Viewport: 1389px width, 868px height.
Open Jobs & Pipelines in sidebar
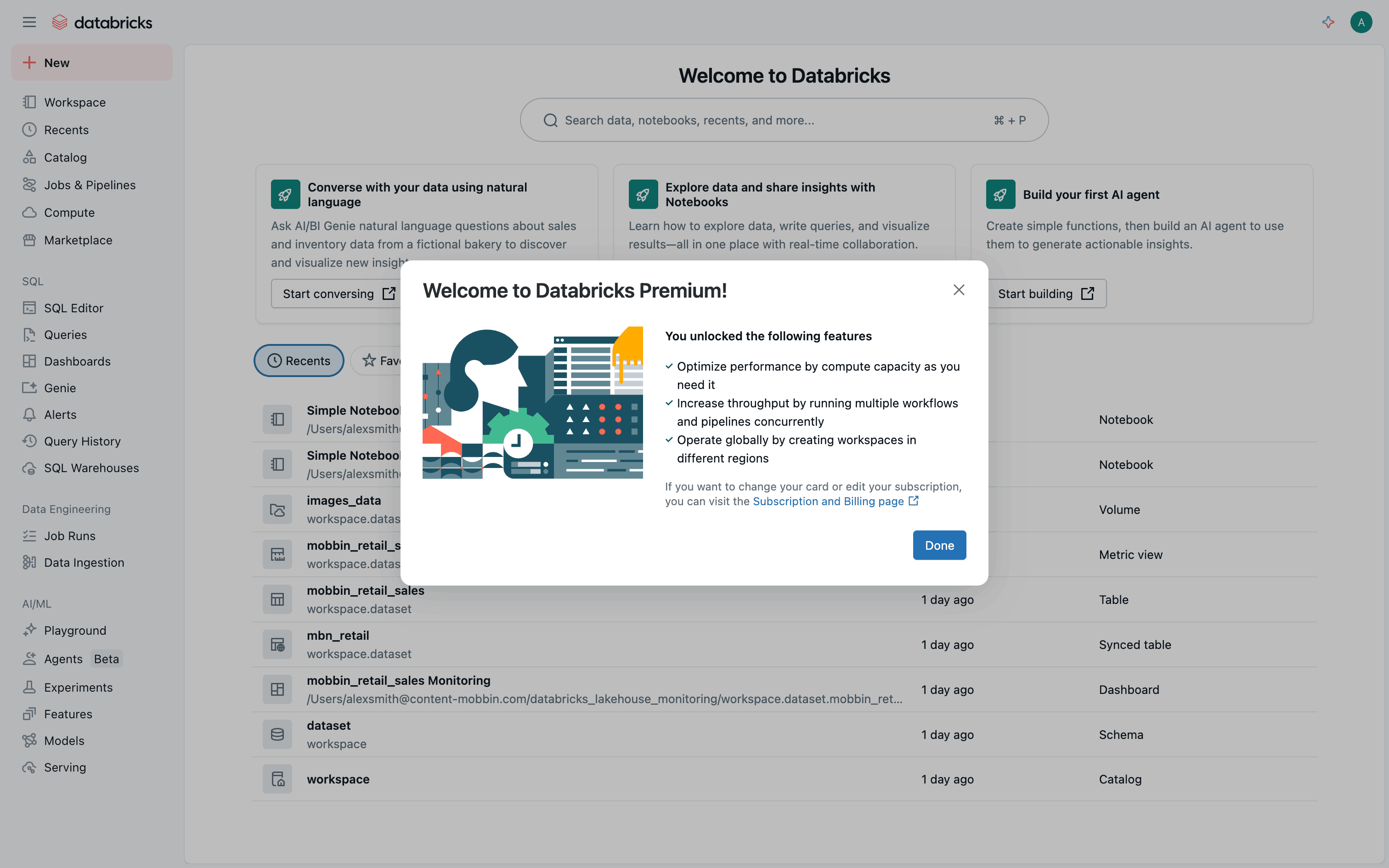90,185
